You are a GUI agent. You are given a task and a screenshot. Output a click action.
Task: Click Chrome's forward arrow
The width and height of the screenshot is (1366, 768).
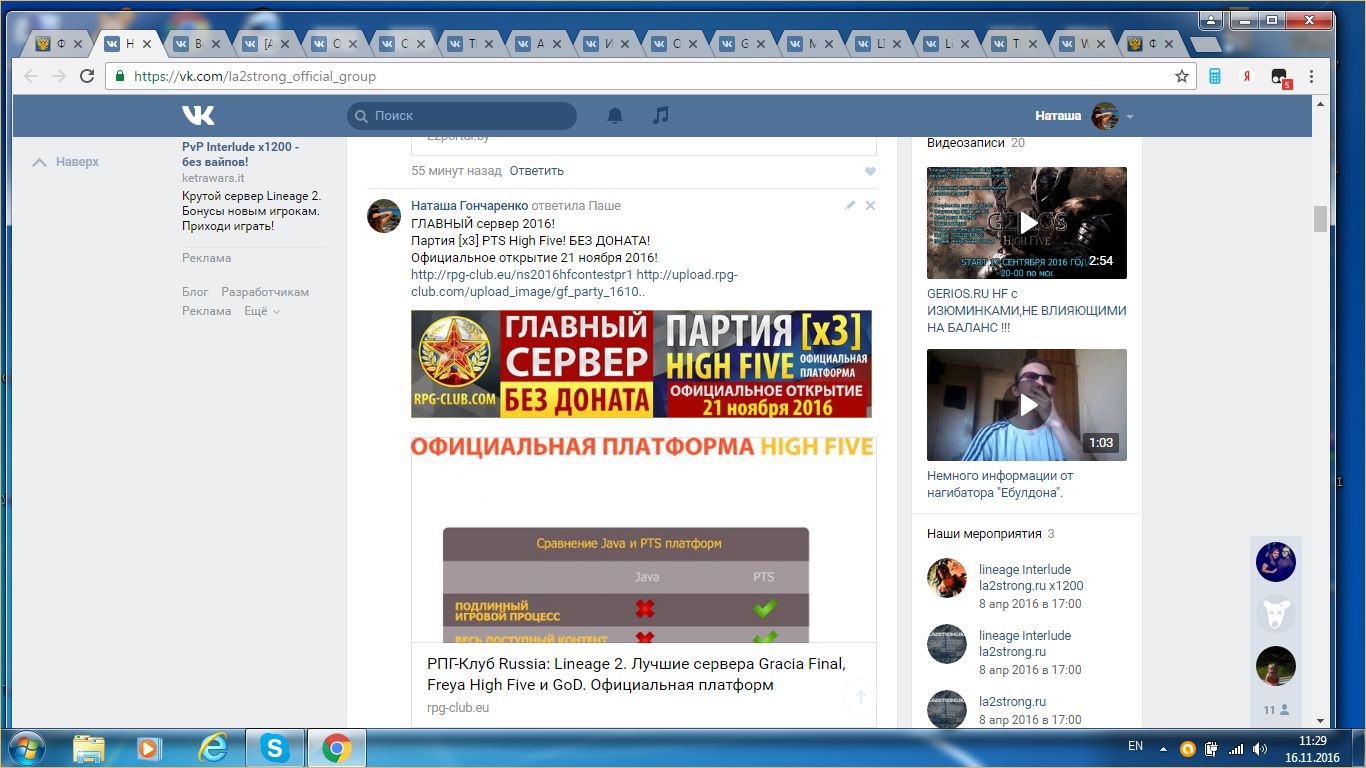click(x=59, y=76)
